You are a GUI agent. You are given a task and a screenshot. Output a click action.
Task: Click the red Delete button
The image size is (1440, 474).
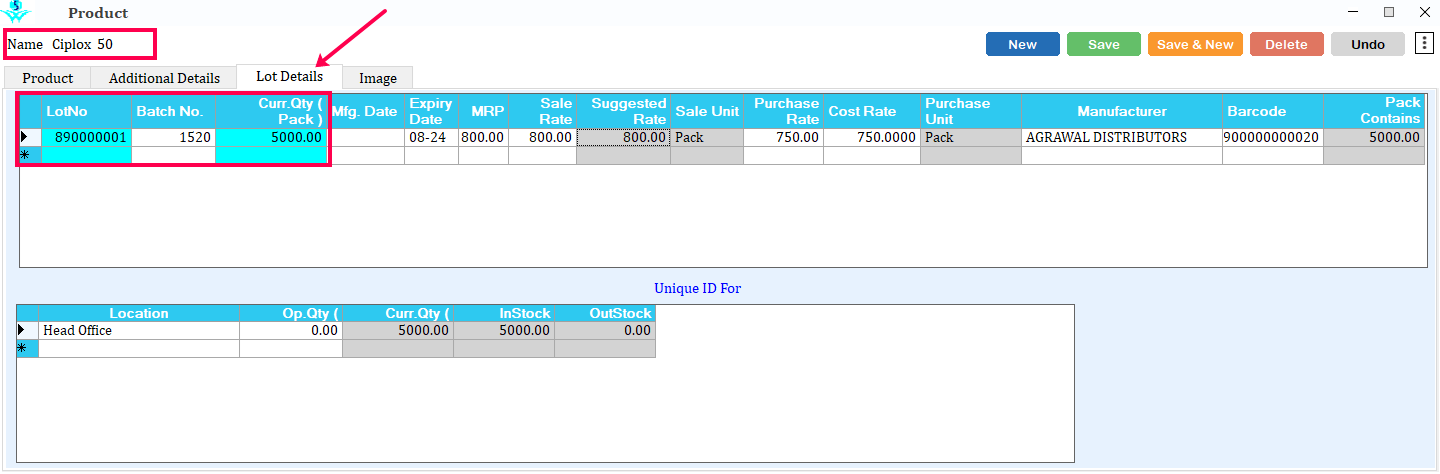tap(1286, 44)
